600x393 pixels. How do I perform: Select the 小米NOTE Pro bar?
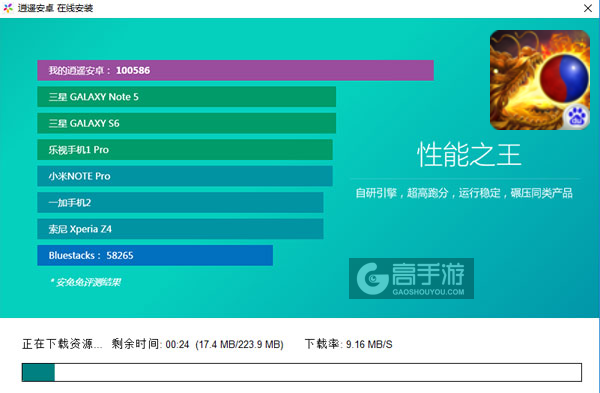tap(185, 176)
